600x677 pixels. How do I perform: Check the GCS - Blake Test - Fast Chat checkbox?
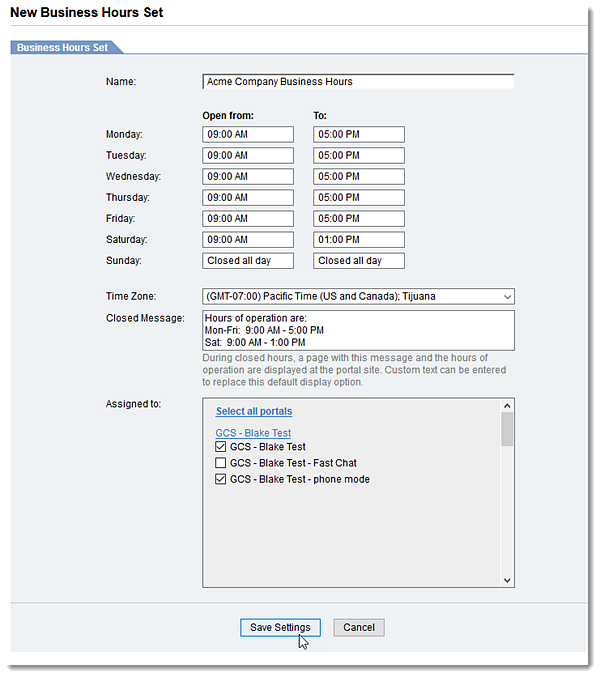(220, 463)
